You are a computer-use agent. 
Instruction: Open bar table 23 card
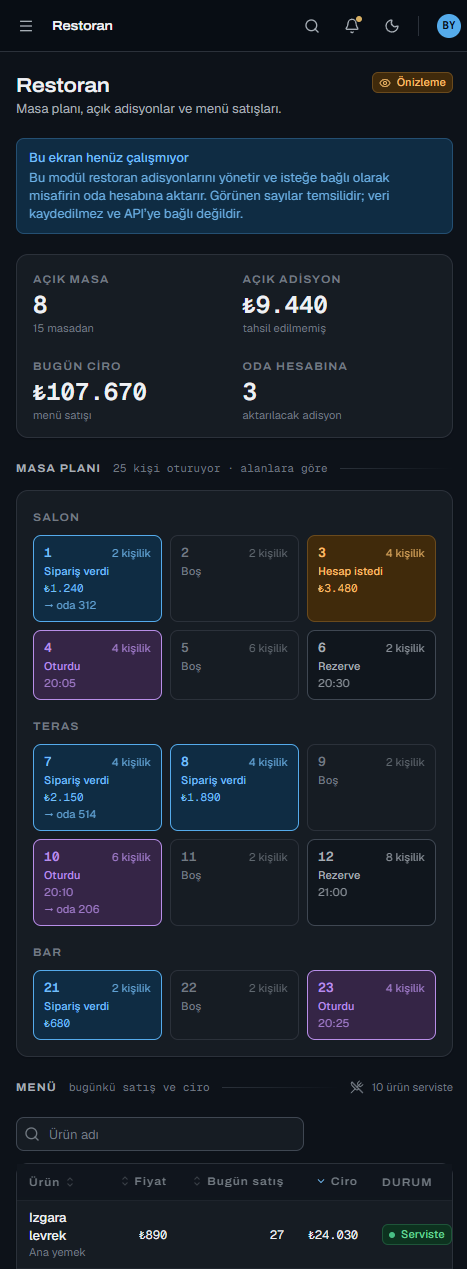coord(371,1005)
